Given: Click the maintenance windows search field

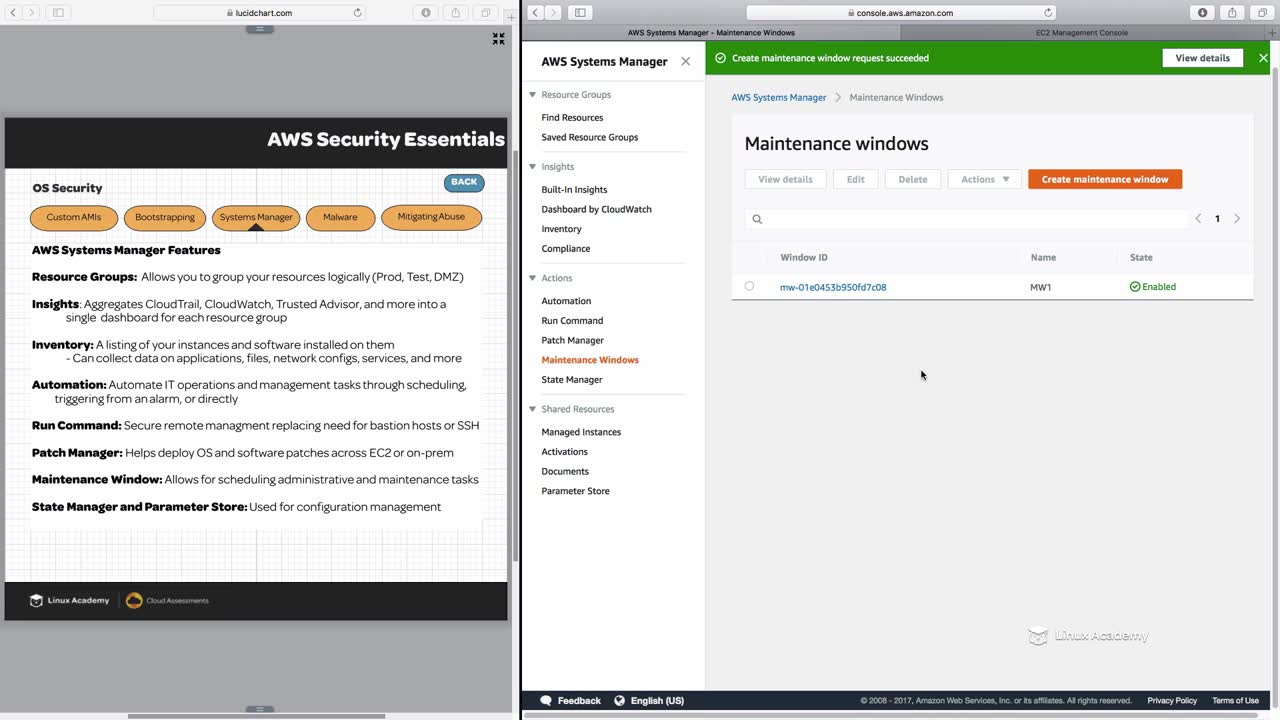Looking at the screenshot, I should click(967, 219).
